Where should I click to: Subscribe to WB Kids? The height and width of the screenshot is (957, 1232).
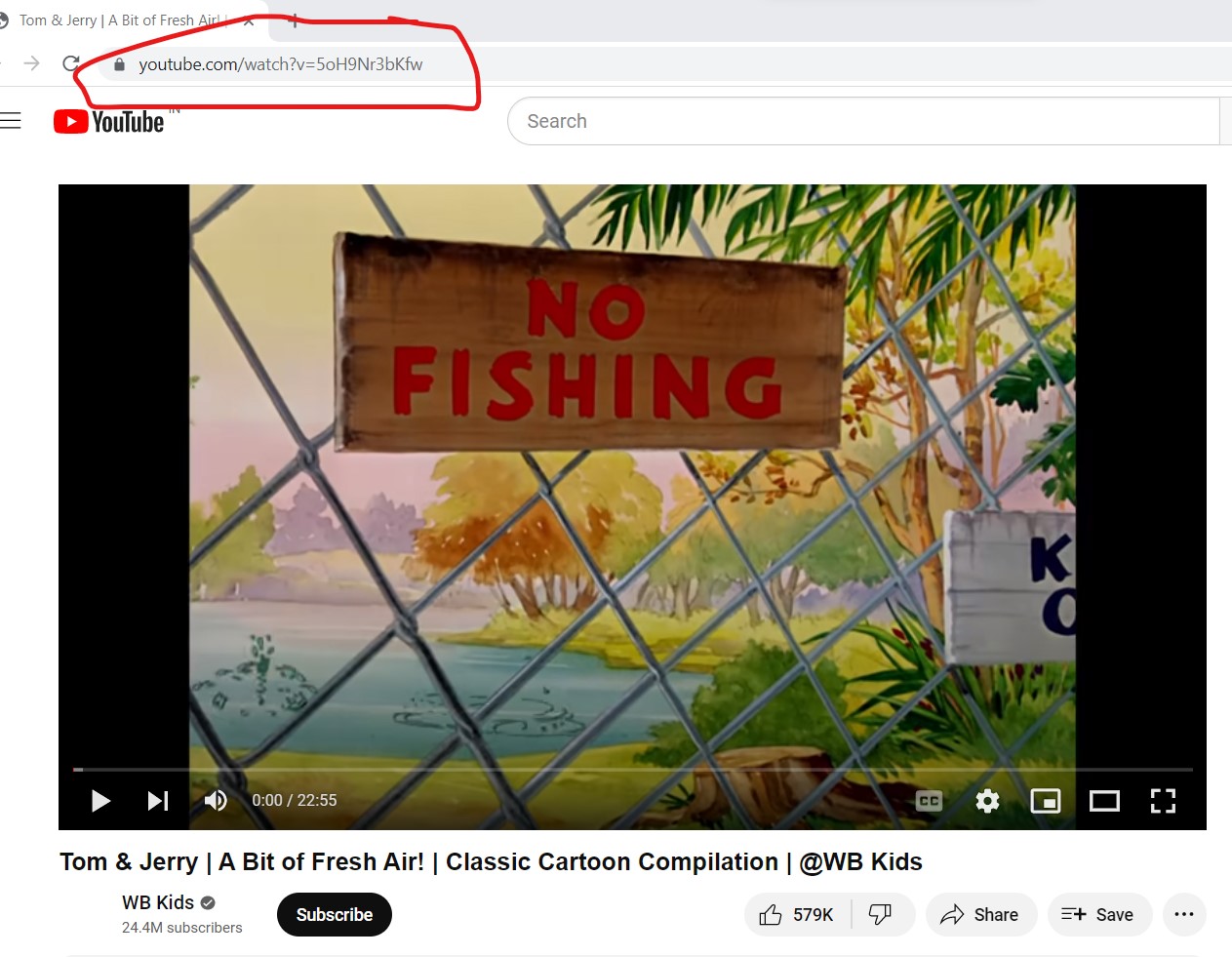335,914
